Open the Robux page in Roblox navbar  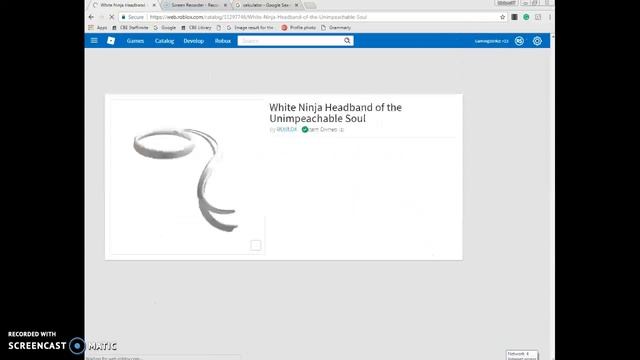pos(223,41)
